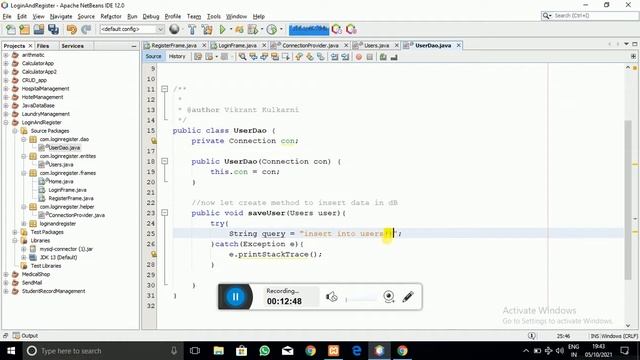640x360 pixels.
Task: Click the Debug Project toolbar icon
Action: (239, 29)
